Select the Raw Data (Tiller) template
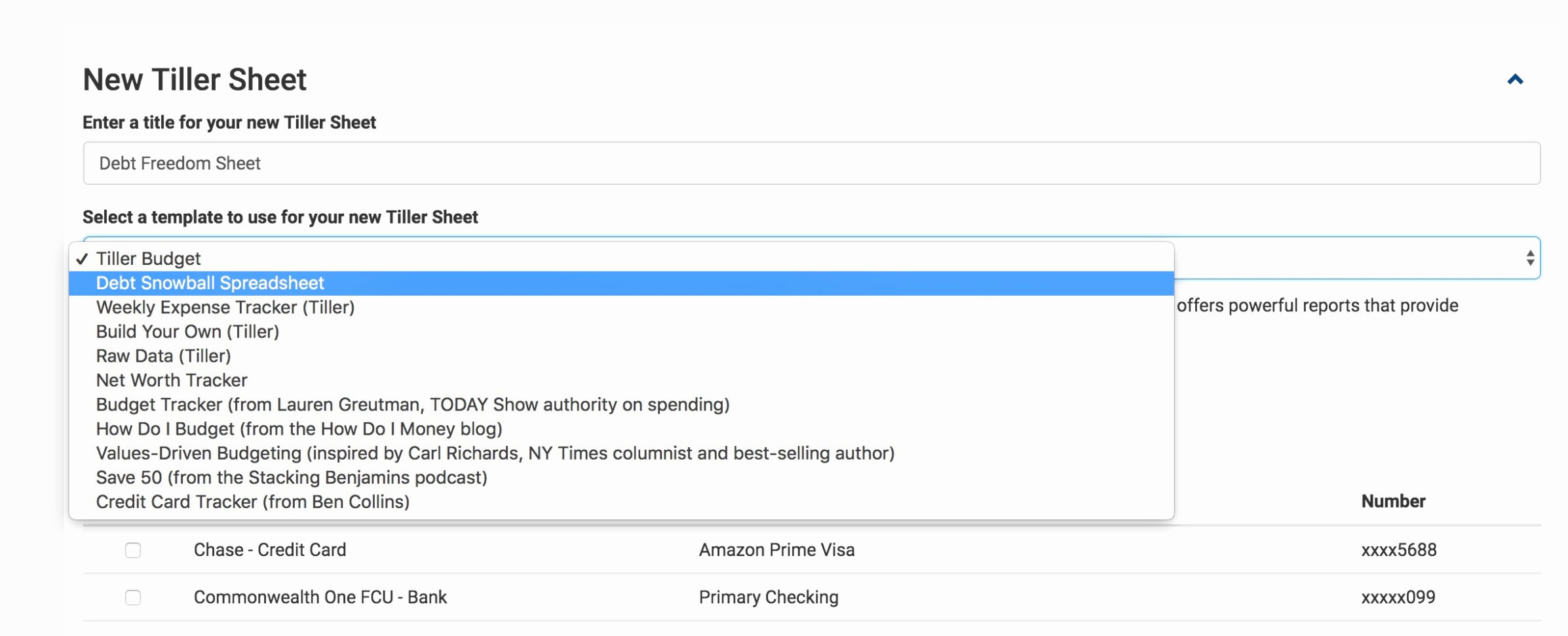1568x636 pixels. 163,355
